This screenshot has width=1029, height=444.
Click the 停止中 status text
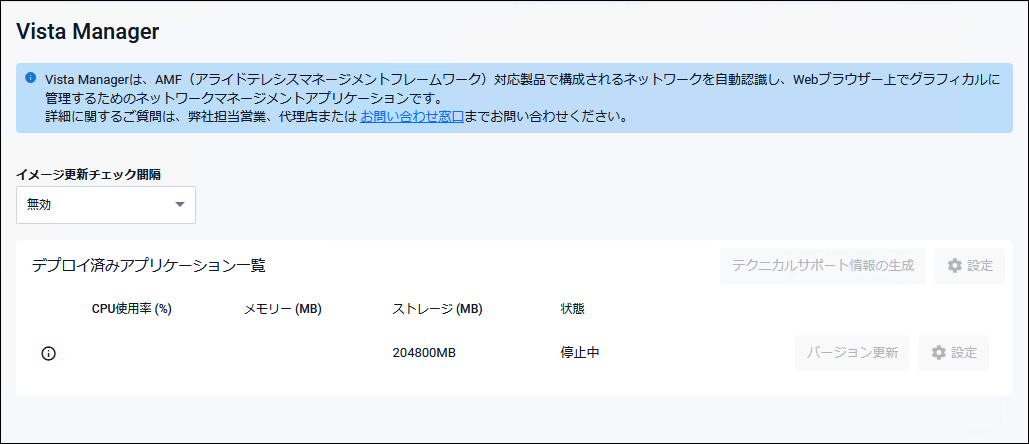click(x=579, y=353)
